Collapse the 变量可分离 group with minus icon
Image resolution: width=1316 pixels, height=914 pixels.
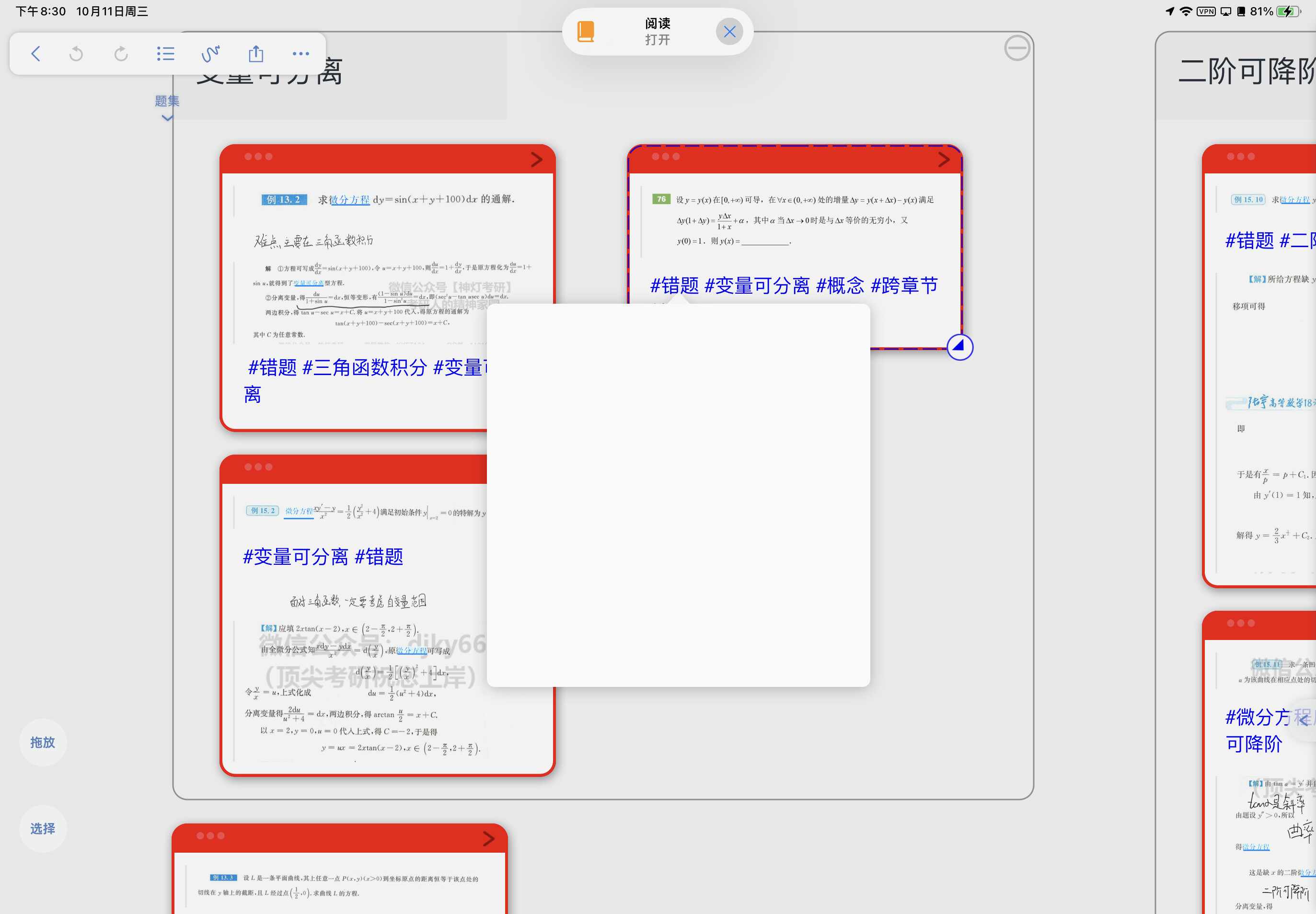pos(1017,48)
